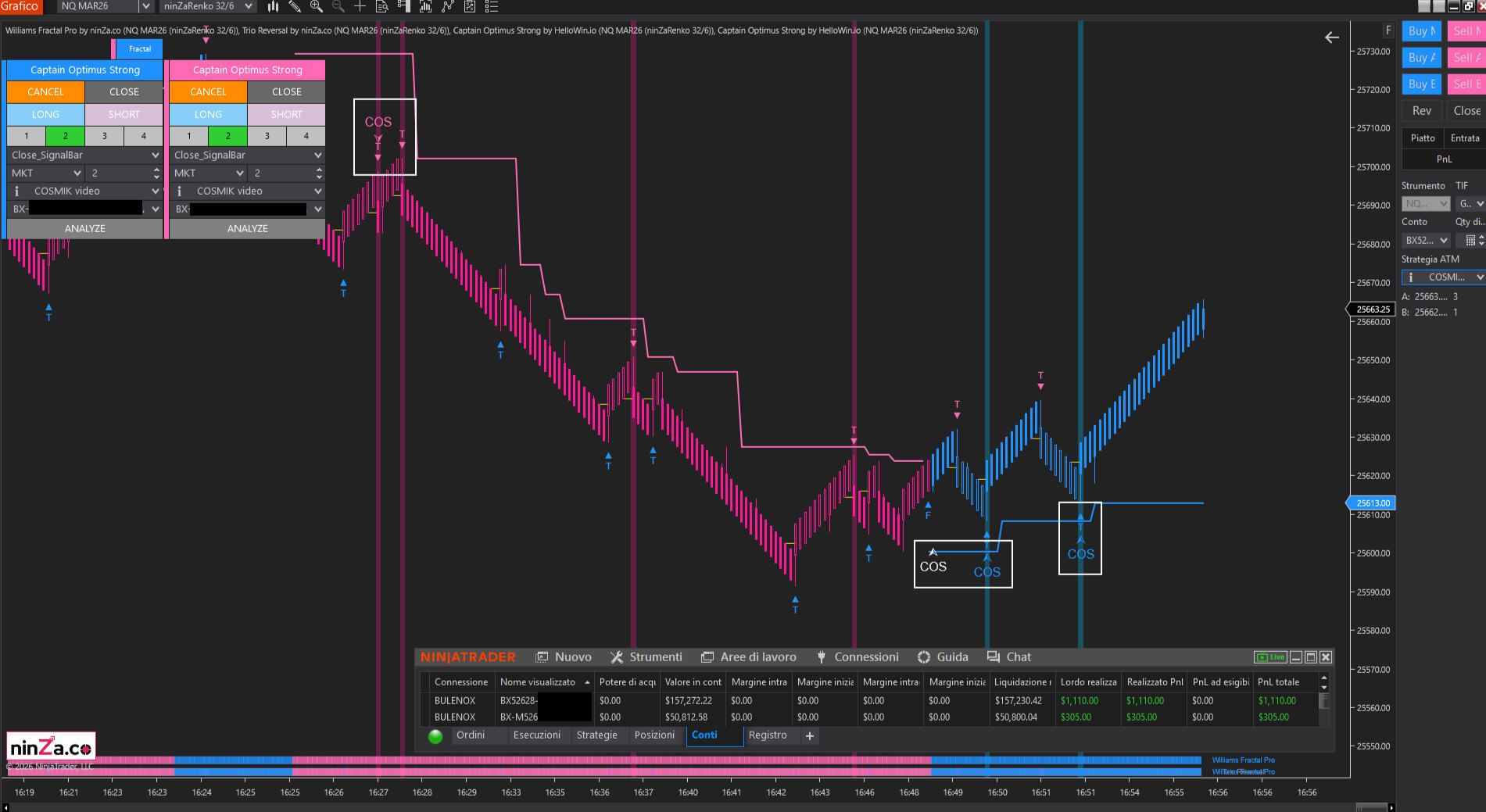Image resolution: width=1486 pixels, height=812 pixels.
Task: Select quantity 4 in pink Captain panel
Action: click(306, 136)
